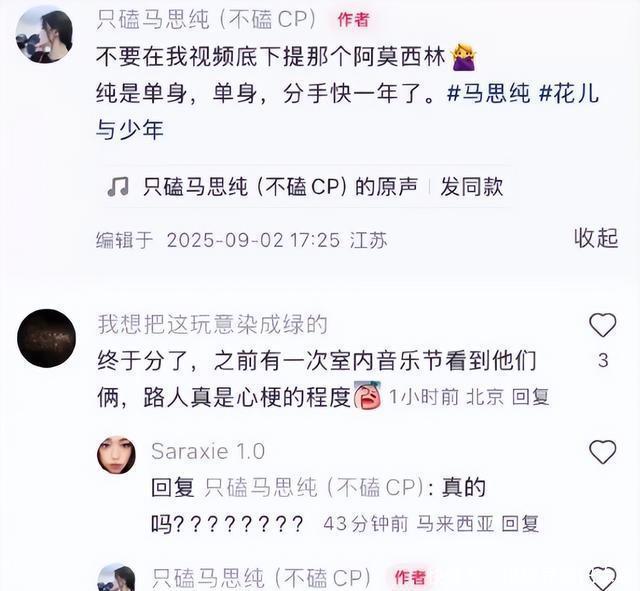The height and width of the screenshot is (591, 640).
Task: Open the #马思纯 hashtag
Action: [x=489, y=93]
